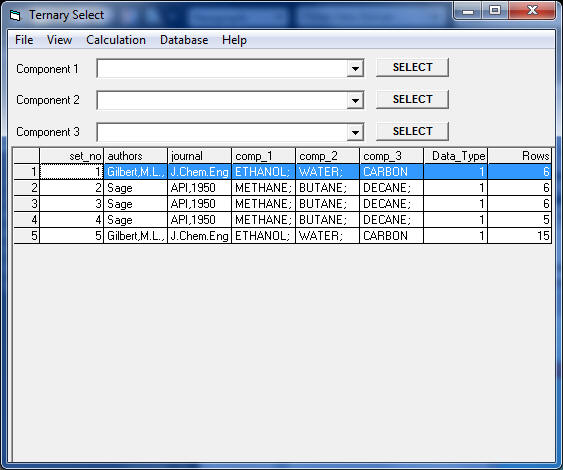Open the View menu
563x470 pixels.
59,40
